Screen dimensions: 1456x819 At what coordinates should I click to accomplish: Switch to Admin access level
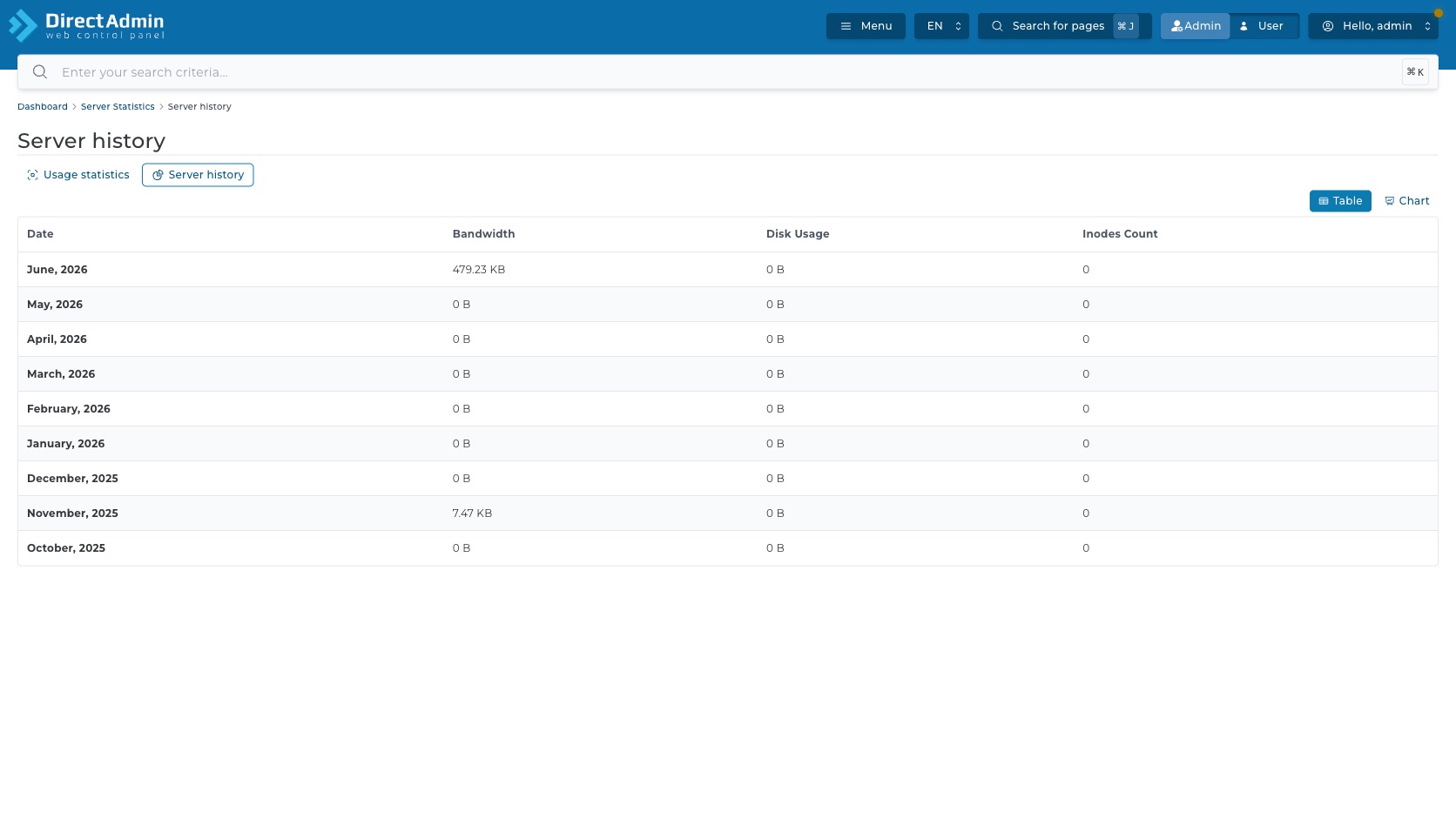click(x=1195, y=26)
